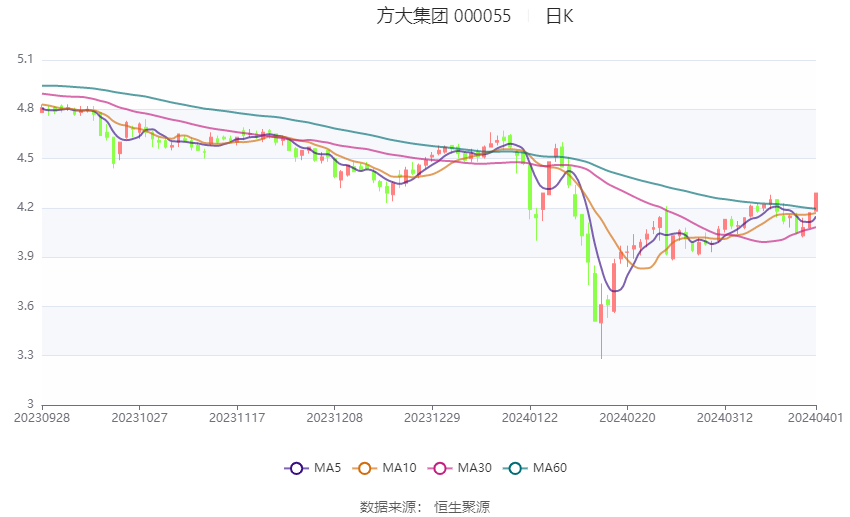Click the 4.5 price axis label
The image size is (850, 517).
pos(25,158)
